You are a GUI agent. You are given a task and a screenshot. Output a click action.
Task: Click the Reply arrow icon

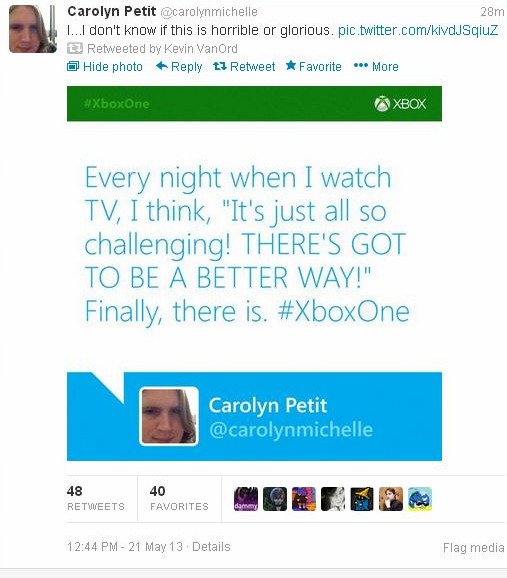[162, 66]
